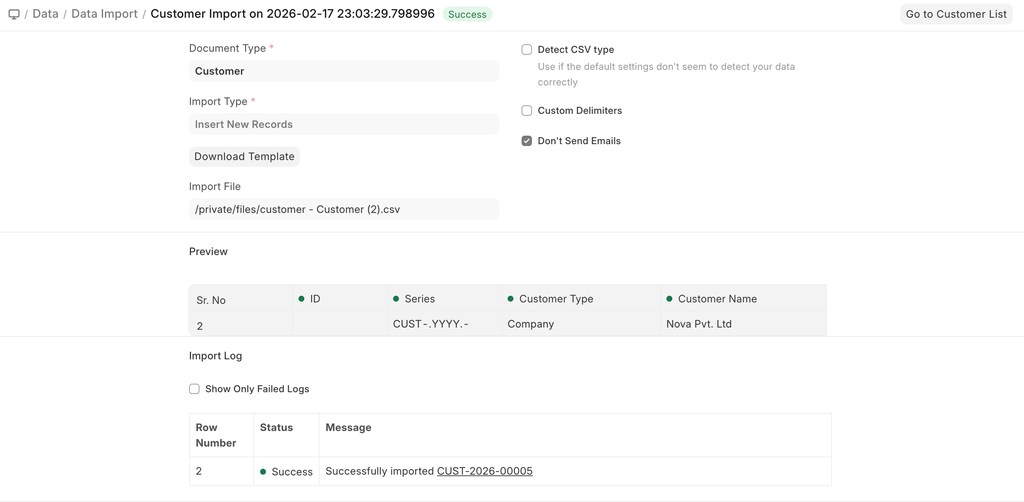The width and height of the screenshot is (1024, 502).
Task: Click the Import File path field
Action: pos(343,210)
